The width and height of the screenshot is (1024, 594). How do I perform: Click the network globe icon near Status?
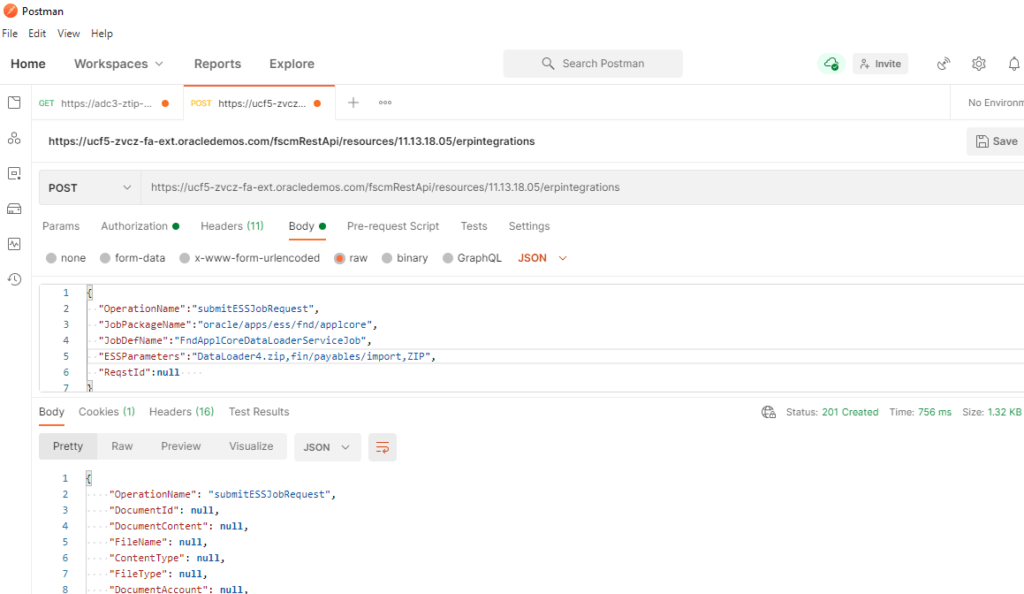(769, 412)
